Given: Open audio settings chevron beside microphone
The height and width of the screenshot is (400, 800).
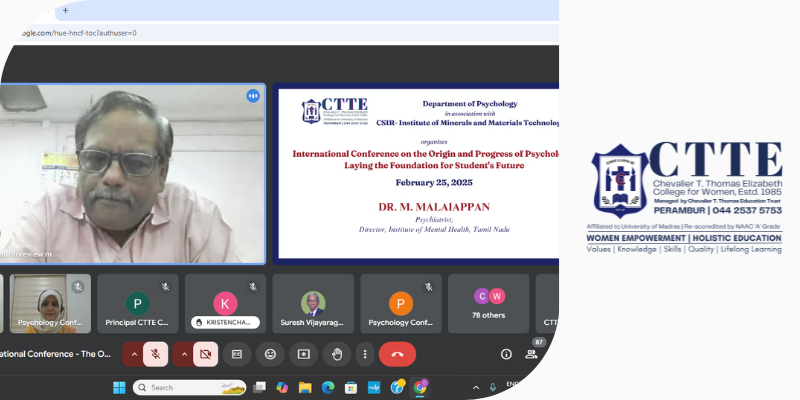Looking at the screenshot, I should [x=134, y=354].
